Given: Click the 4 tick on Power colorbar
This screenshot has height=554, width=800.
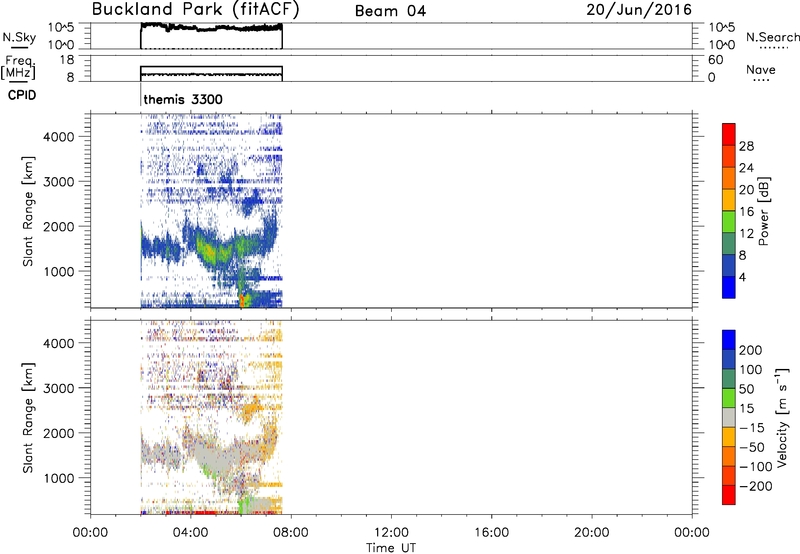Looking at the screenshot, I should [x=742, y=277].
